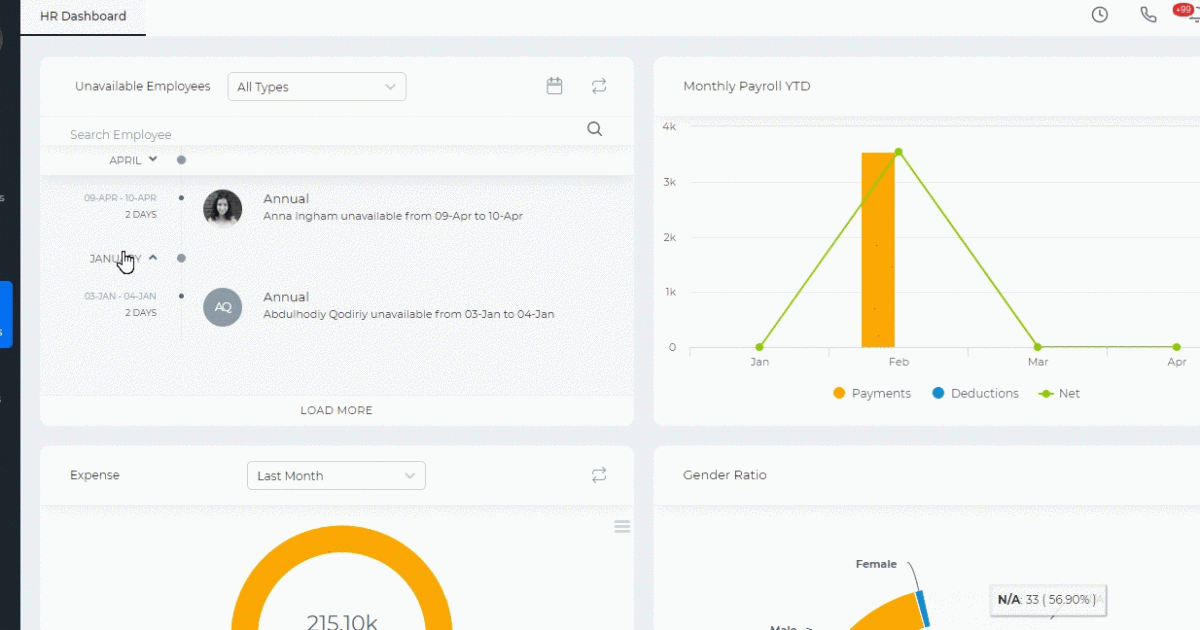Open Anna Ingham's profile photo
Screen dimensions: 1200x630
[223, 208]
